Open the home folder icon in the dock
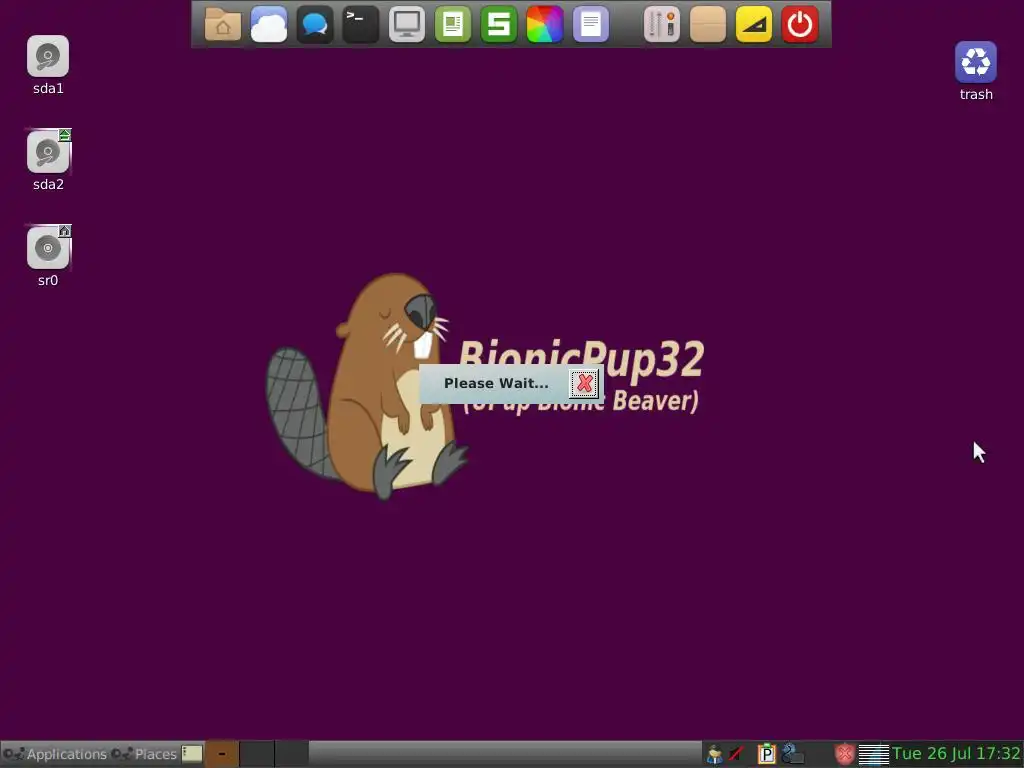1024x768 pixels. pos(223,25)
